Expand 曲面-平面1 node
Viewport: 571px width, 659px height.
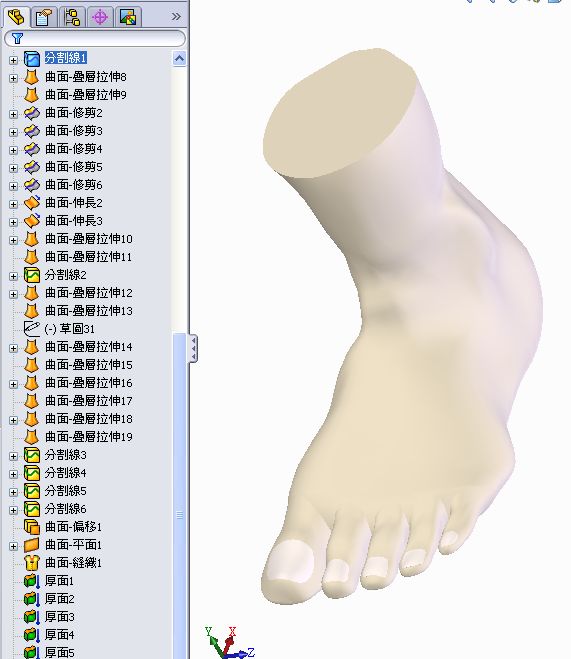coord(13,546)
